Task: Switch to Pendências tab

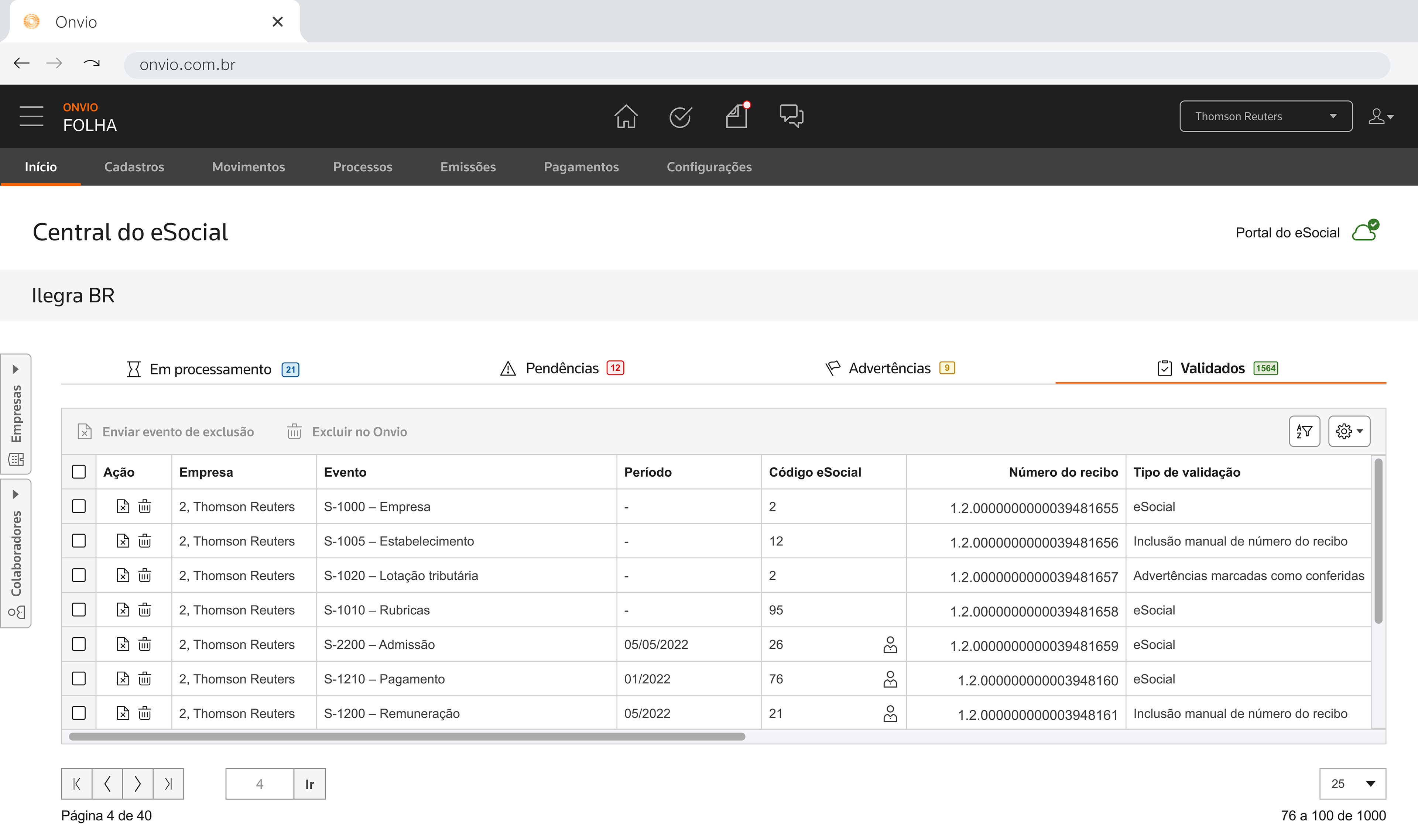Action: (x=562, y=368)
